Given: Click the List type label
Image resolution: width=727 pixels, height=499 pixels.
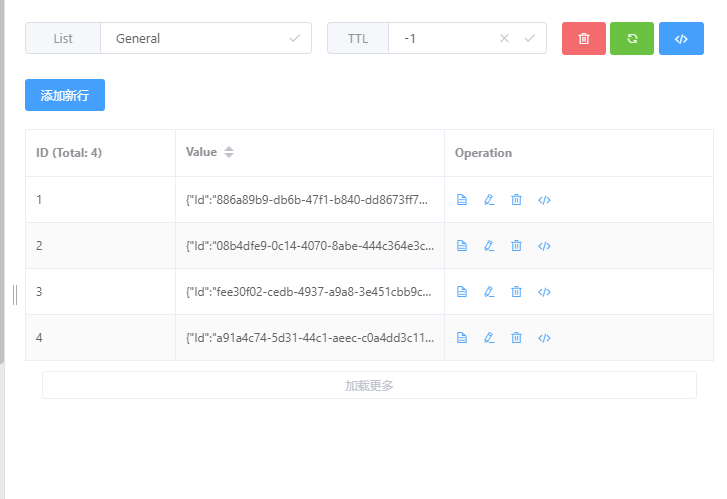Looking at the screenshot, I should (63, 38).
